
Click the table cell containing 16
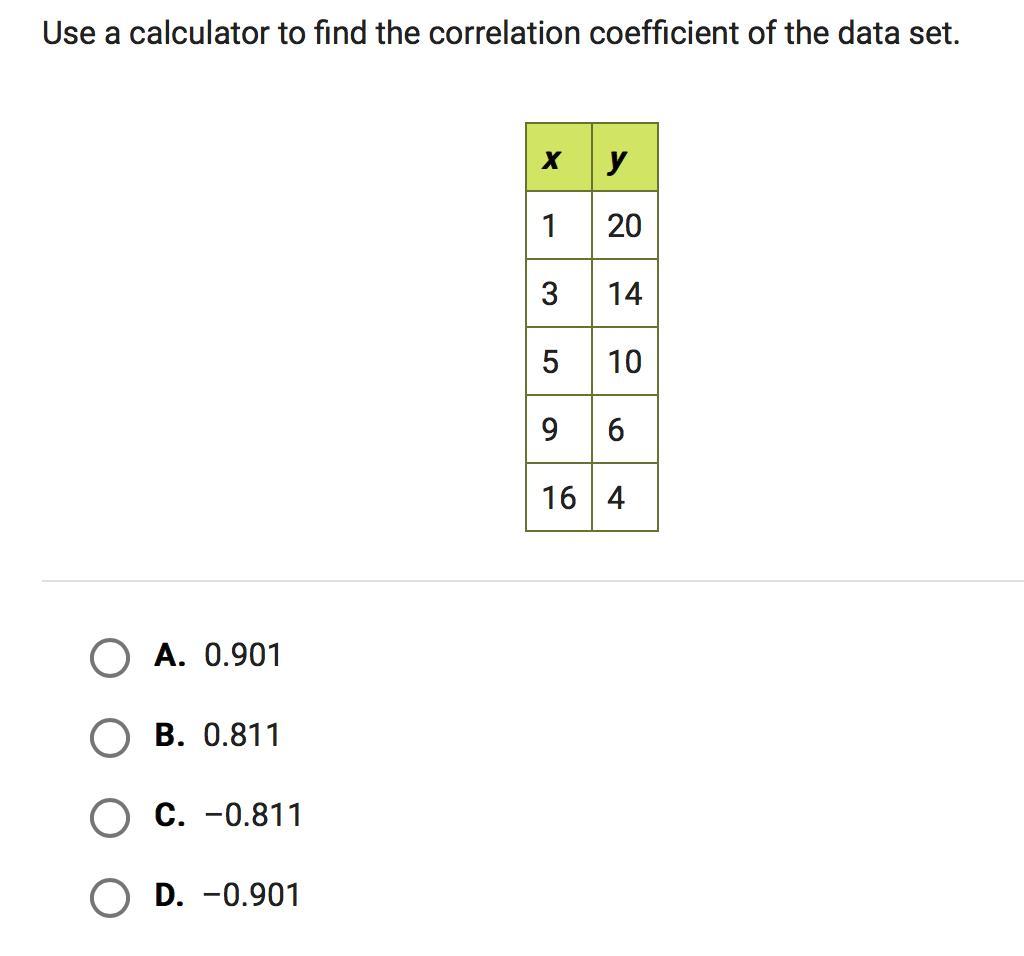[559, 497]
